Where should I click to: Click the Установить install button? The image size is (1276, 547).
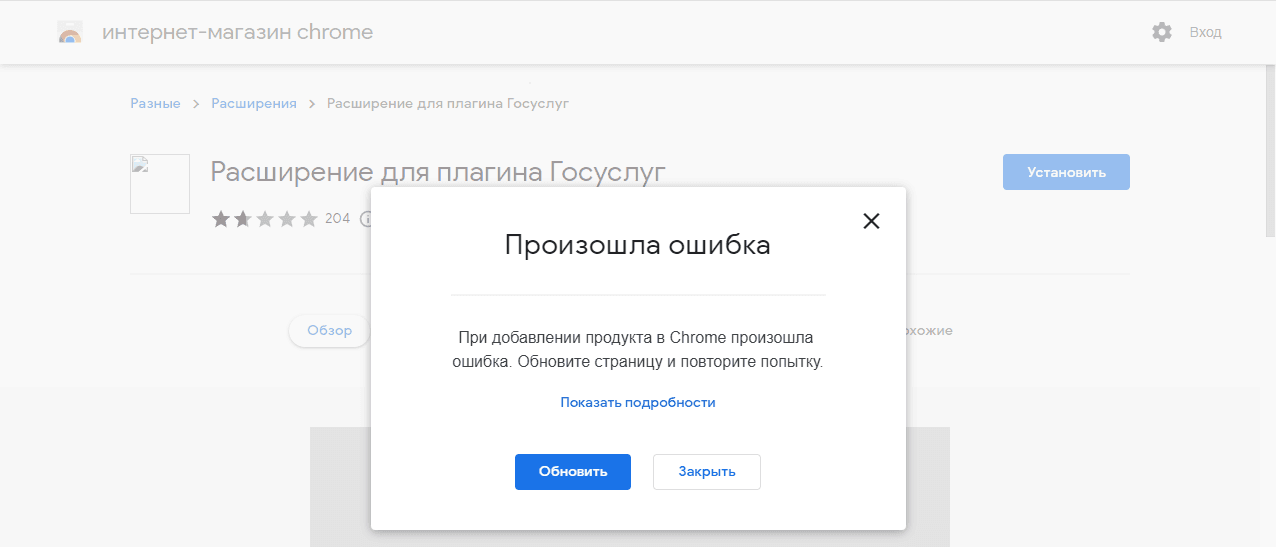pyautogui.click(x=1066, y=172)
